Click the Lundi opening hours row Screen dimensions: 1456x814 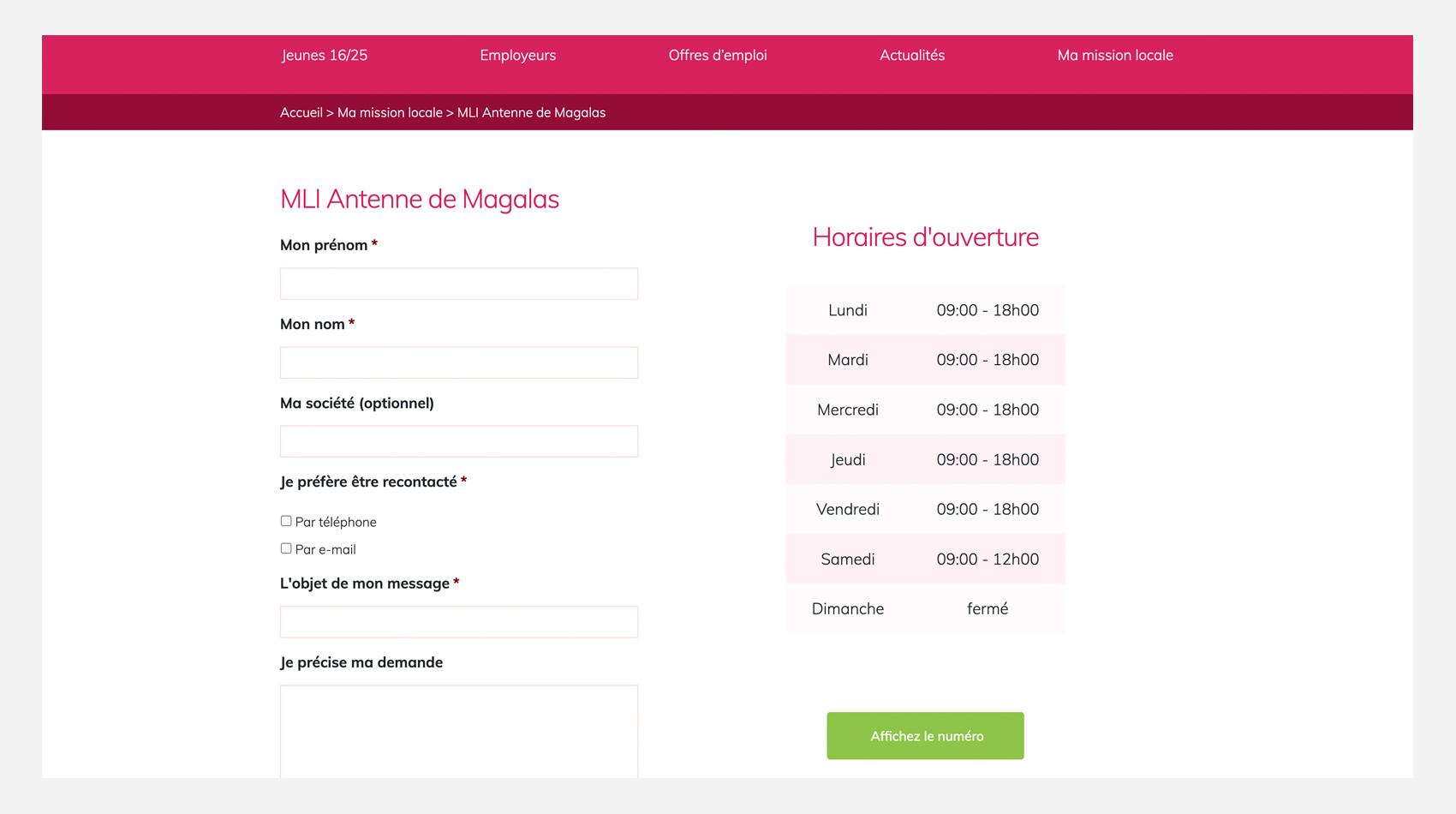tap(924, 310)
